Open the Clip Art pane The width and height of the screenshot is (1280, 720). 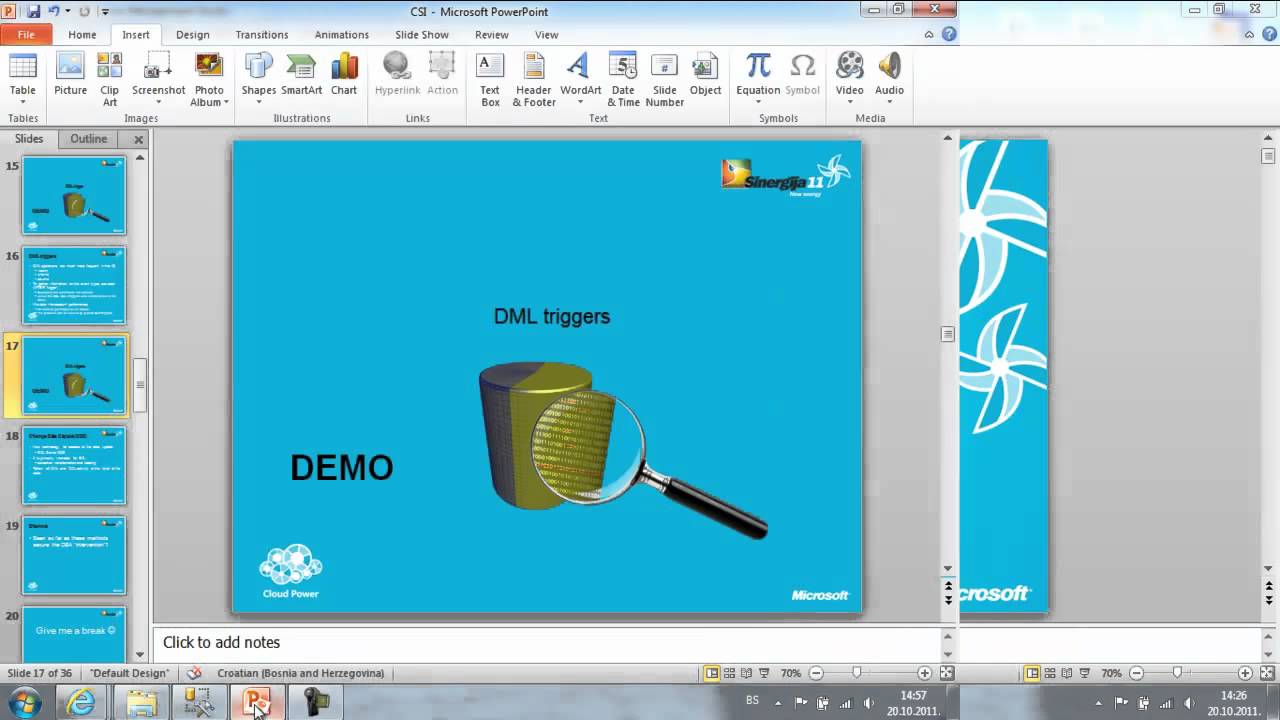(110, 79)
